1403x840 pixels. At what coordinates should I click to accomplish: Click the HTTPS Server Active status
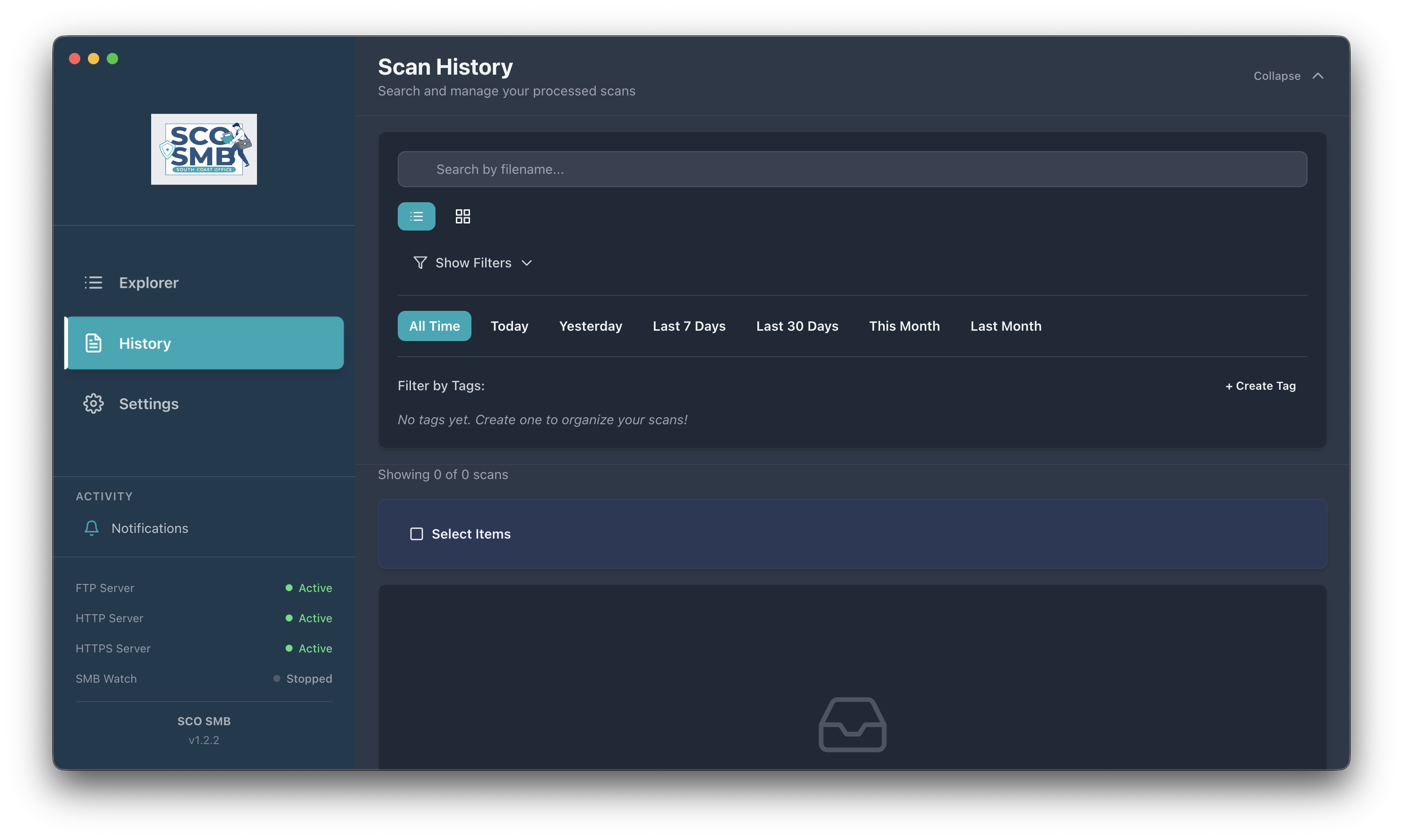click(x=308, y=648)
